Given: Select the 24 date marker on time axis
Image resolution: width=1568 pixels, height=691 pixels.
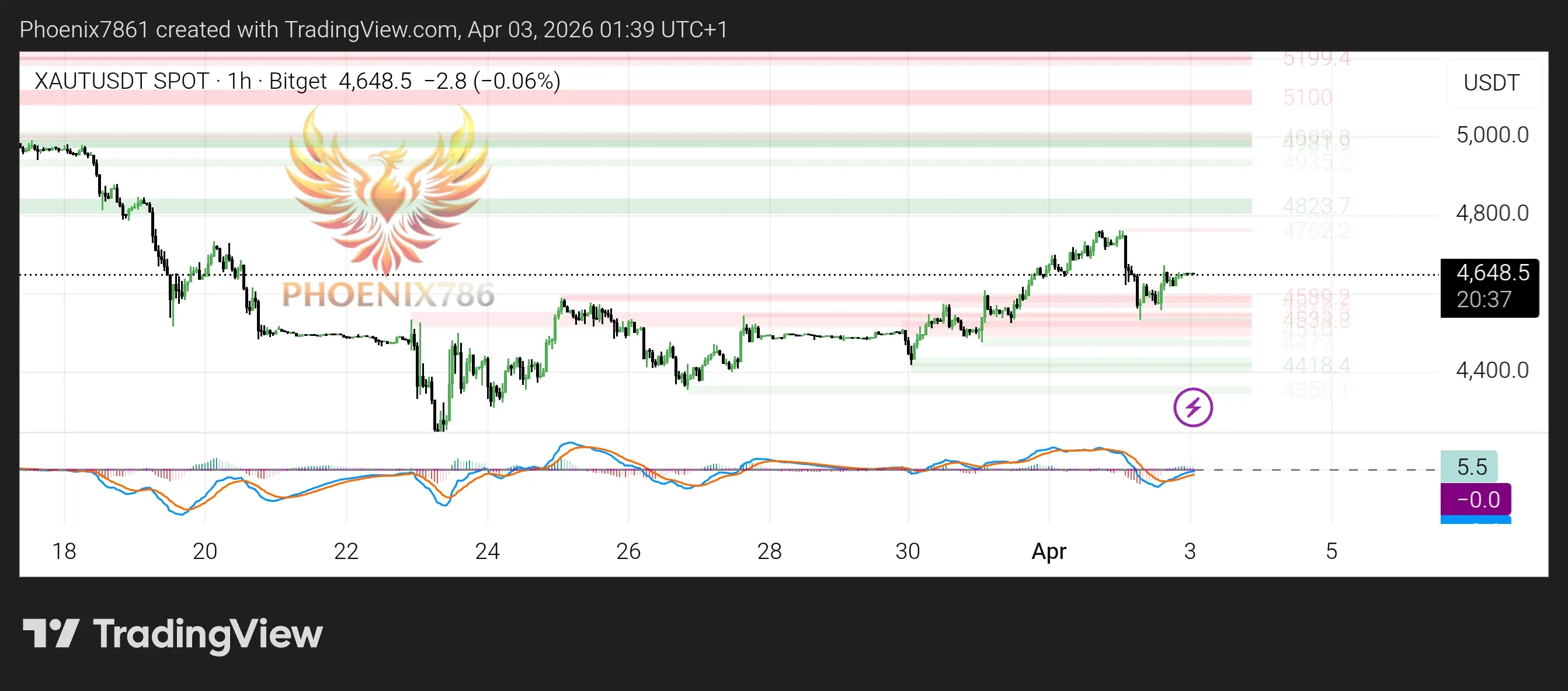Looking at the screenshot, I should (487, 551).
